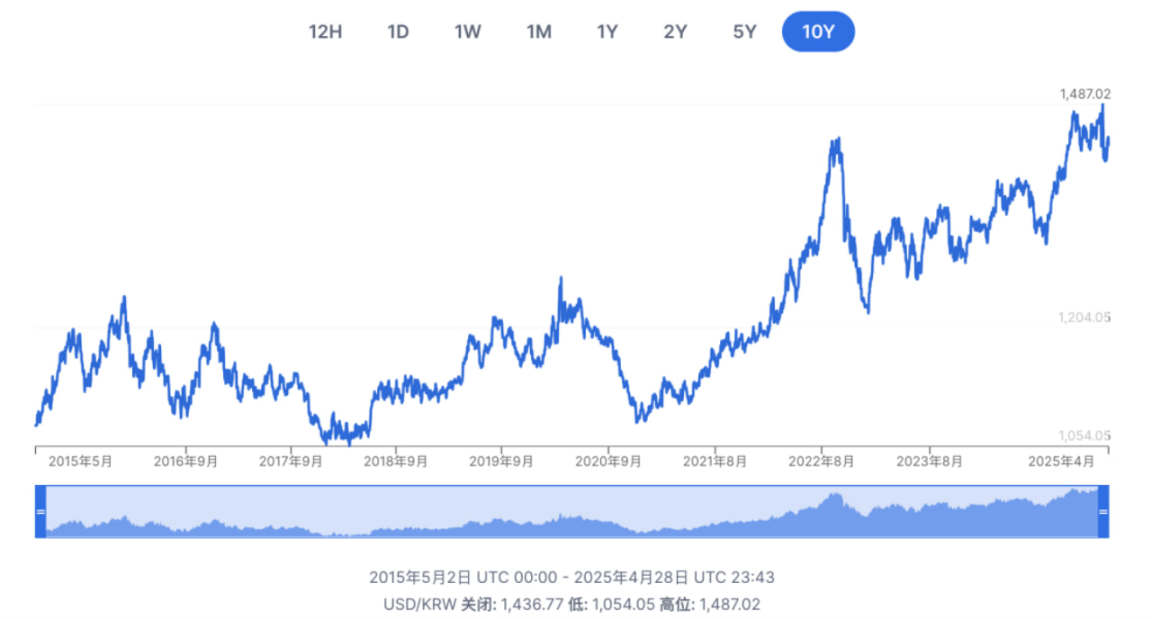Switch to the 1Y view
The width and height of the screenshot is (1152, 619).
tap(607, 31)
